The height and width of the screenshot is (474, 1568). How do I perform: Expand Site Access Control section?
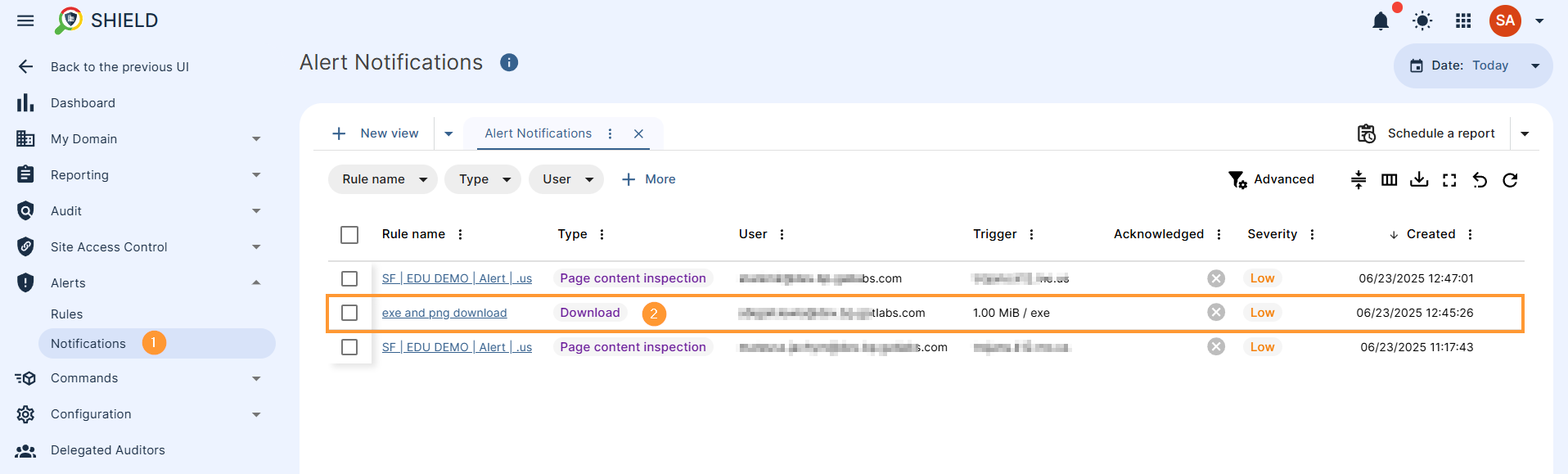(139, 247)
